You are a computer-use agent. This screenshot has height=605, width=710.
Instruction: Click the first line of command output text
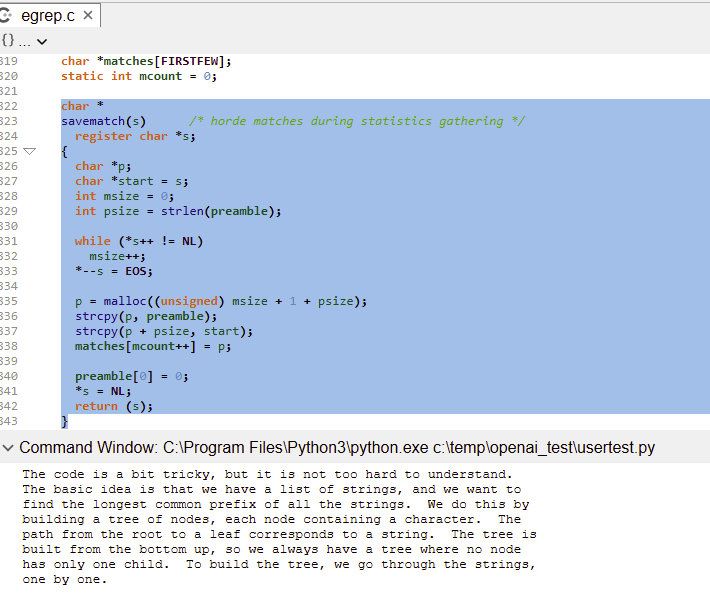[x=267, y=474]
